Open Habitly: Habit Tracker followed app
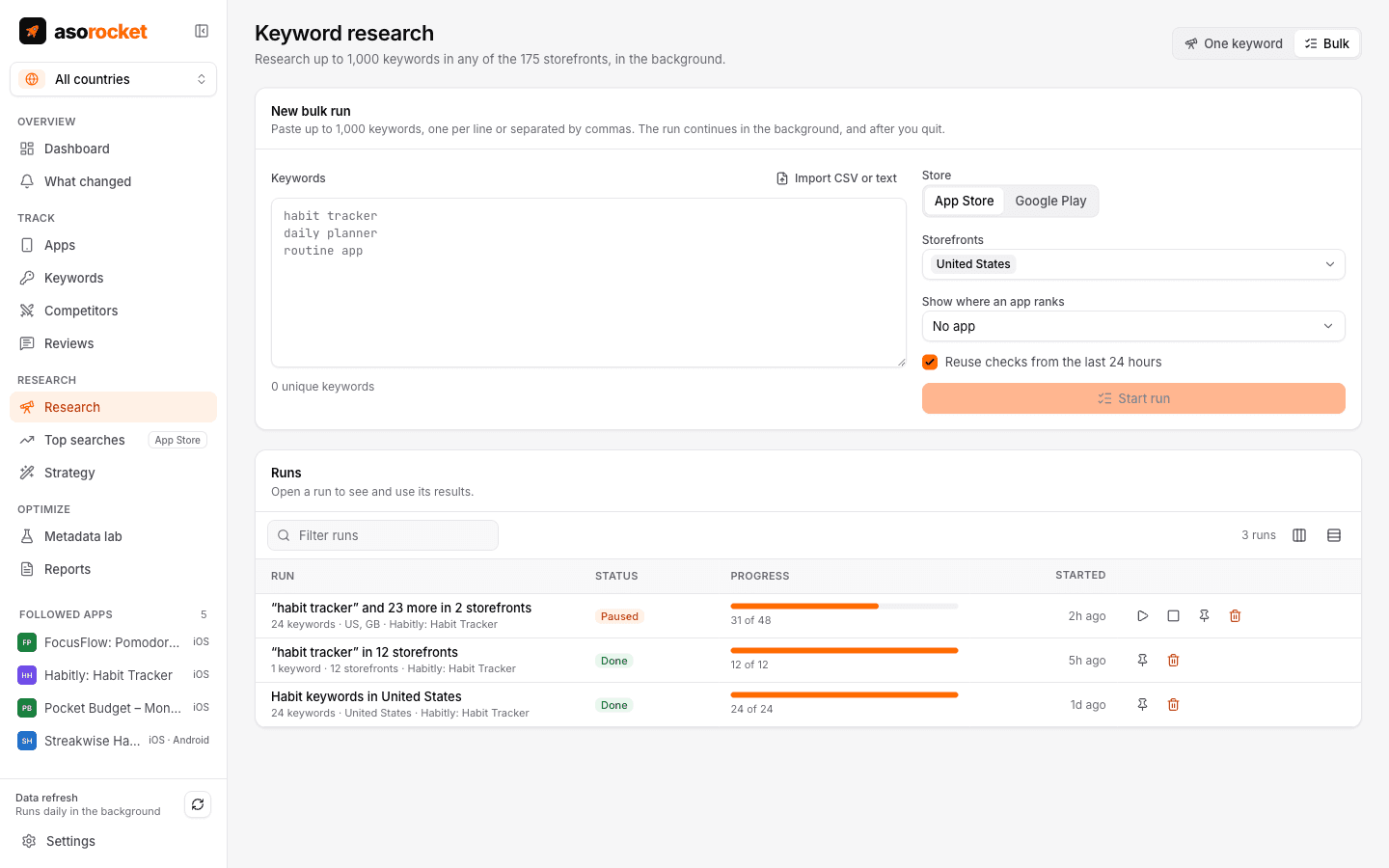This screenshot has width=1389, height=868. [114, 675]
